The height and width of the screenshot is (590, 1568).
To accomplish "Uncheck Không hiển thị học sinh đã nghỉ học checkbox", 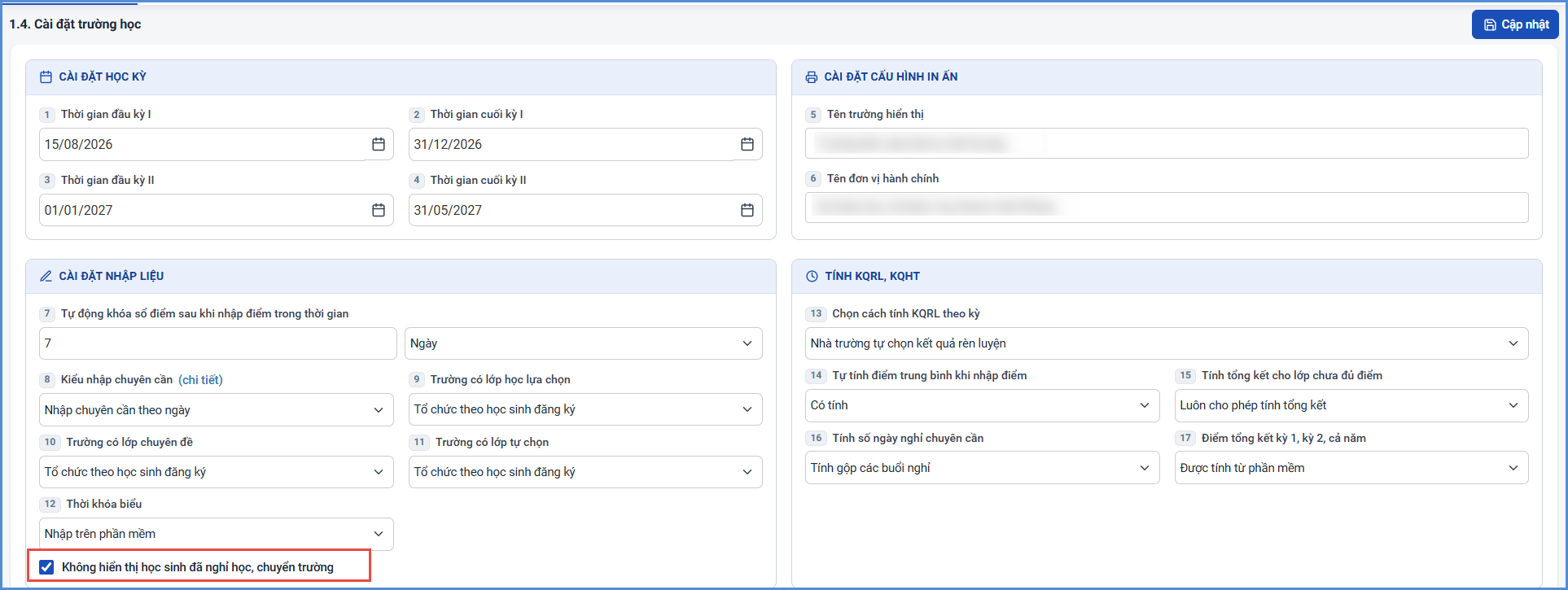I will click(46, 567).
